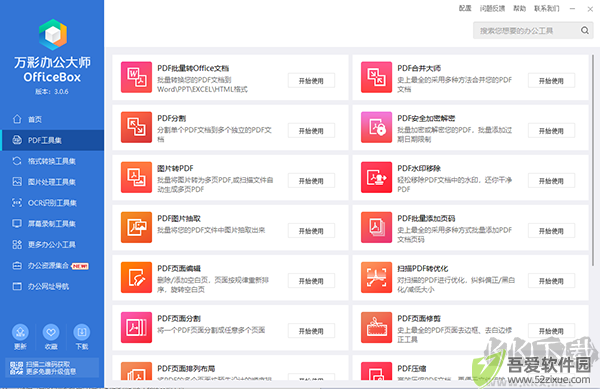Click the PDF页面排列布局 title text

pyautogui.click(x=186, y=369)
